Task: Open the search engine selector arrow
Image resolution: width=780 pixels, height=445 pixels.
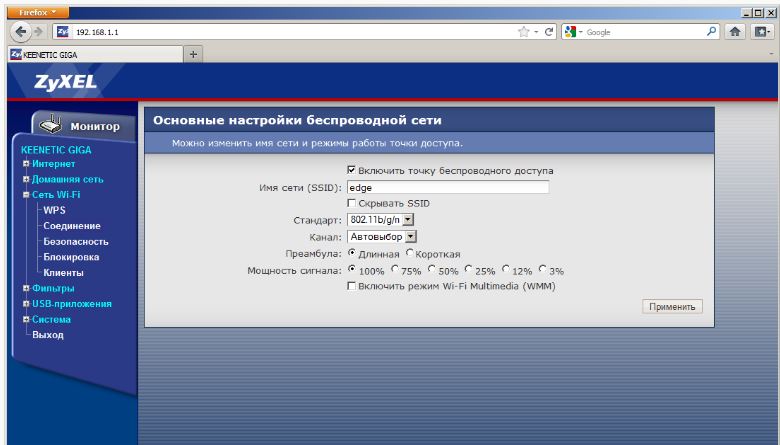Action: [581, 32]
